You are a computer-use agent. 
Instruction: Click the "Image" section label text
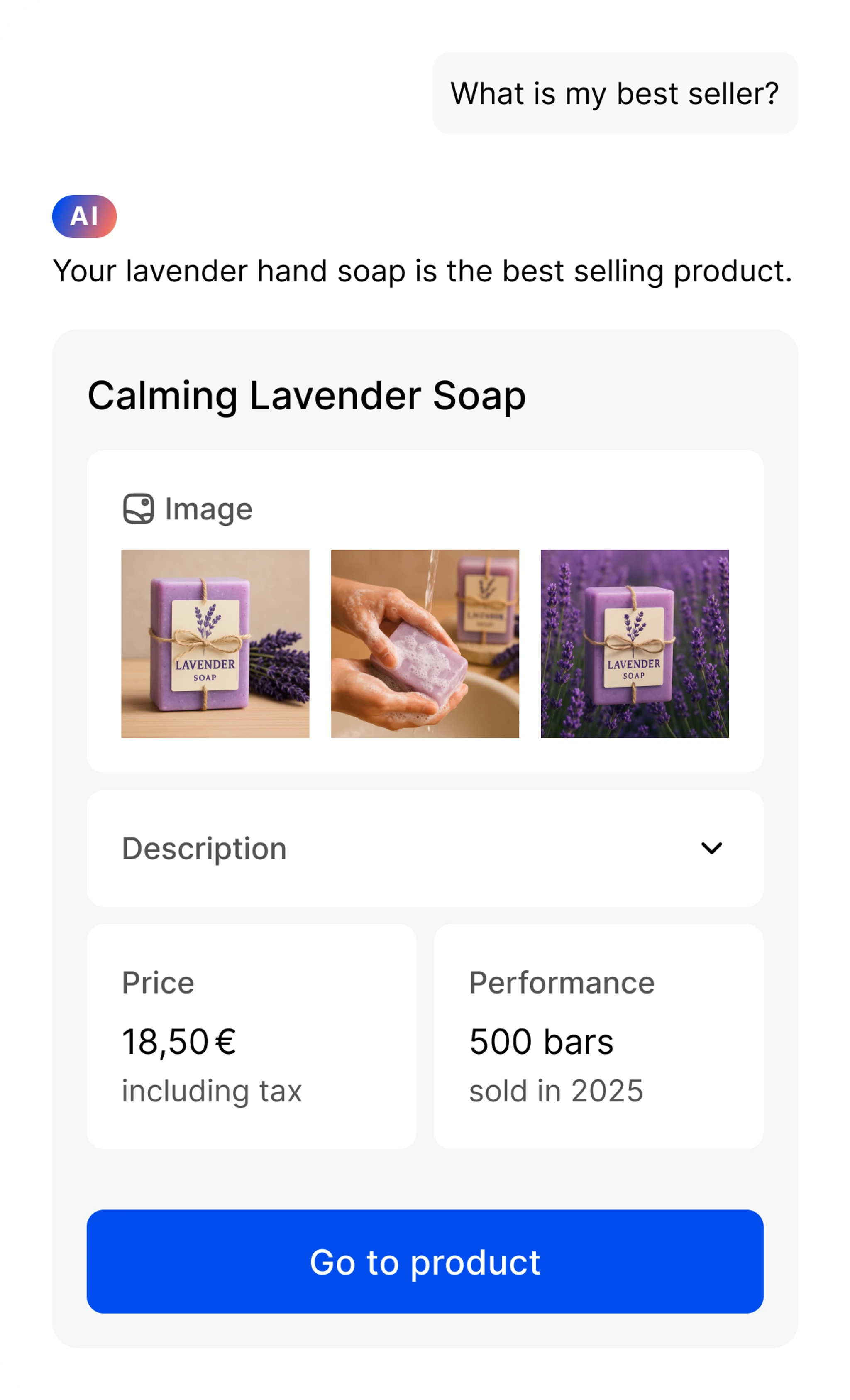pyautogui.click(x=208, y=509)
